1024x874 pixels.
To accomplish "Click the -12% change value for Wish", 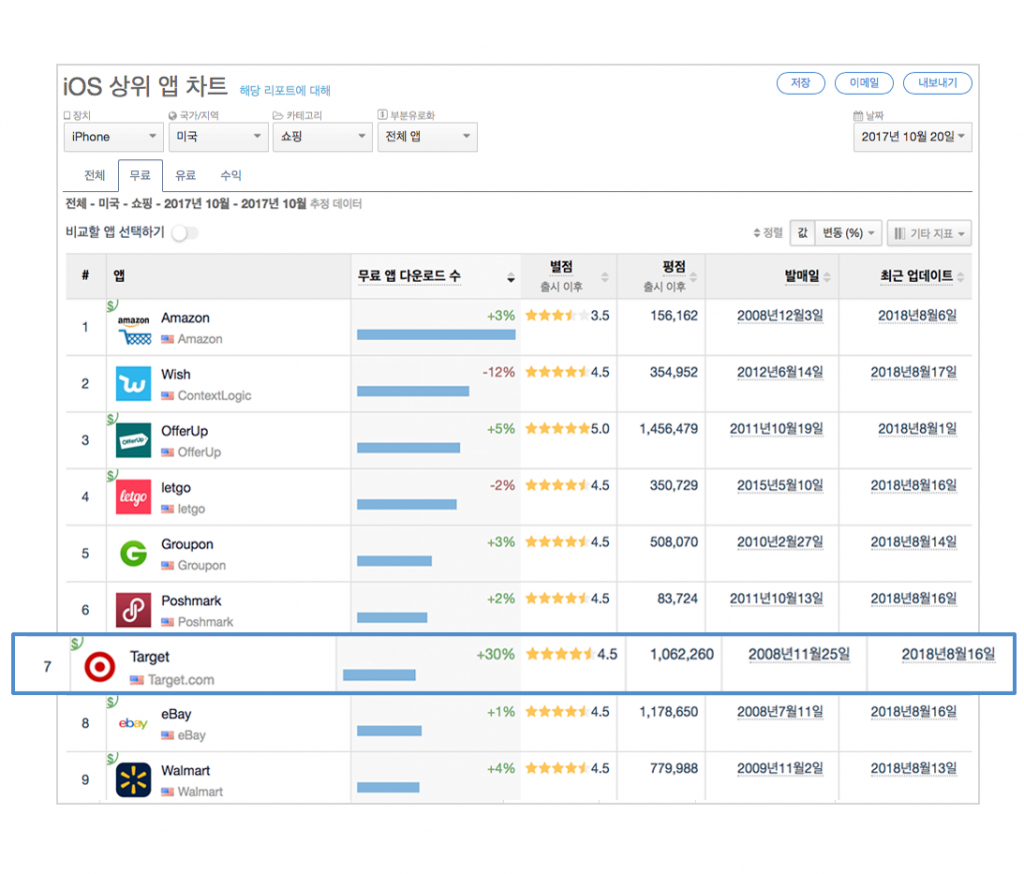I will [498, 372].
